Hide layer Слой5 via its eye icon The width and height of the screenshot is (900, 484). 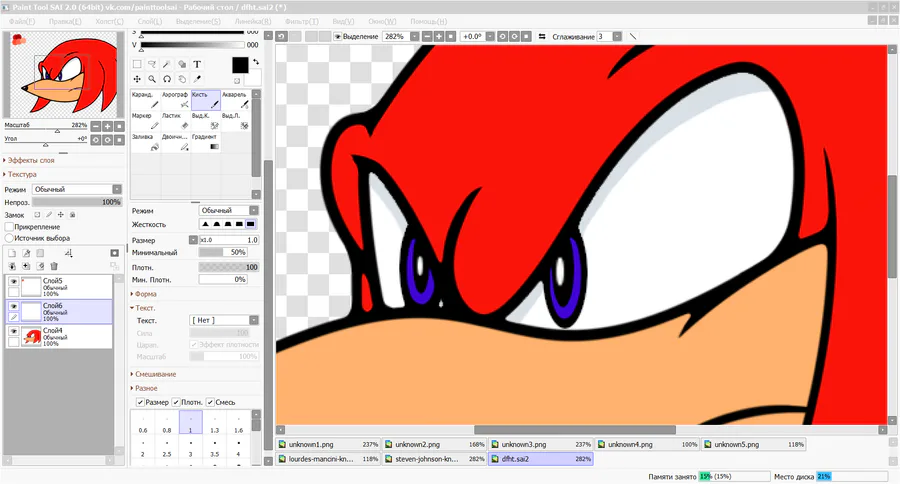[13, 281]
